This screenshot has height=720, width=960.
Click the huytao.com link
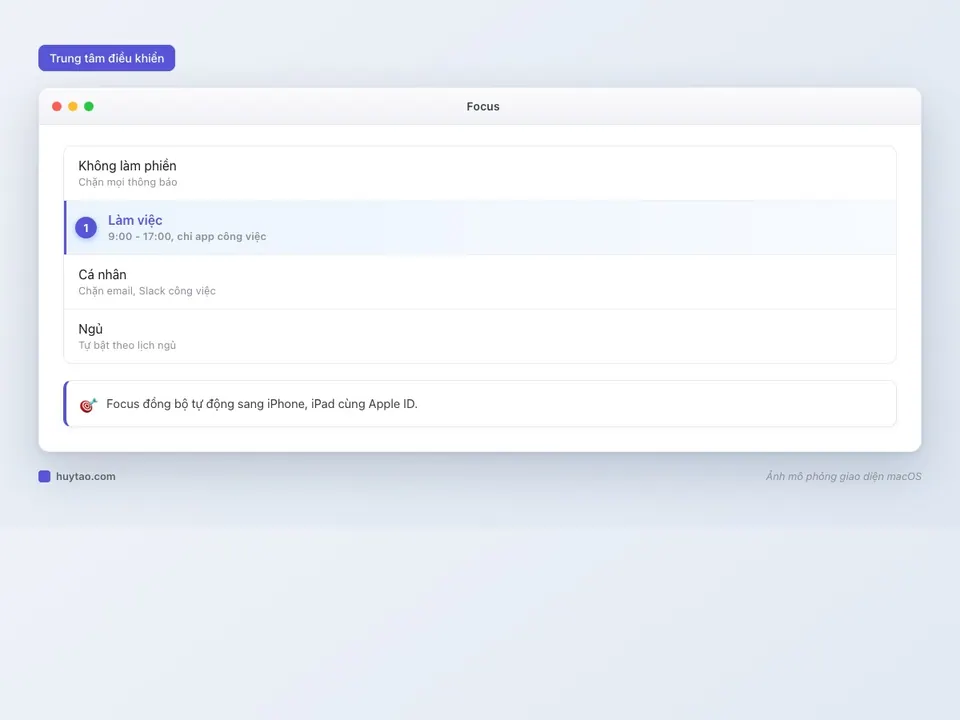(86, 476)
